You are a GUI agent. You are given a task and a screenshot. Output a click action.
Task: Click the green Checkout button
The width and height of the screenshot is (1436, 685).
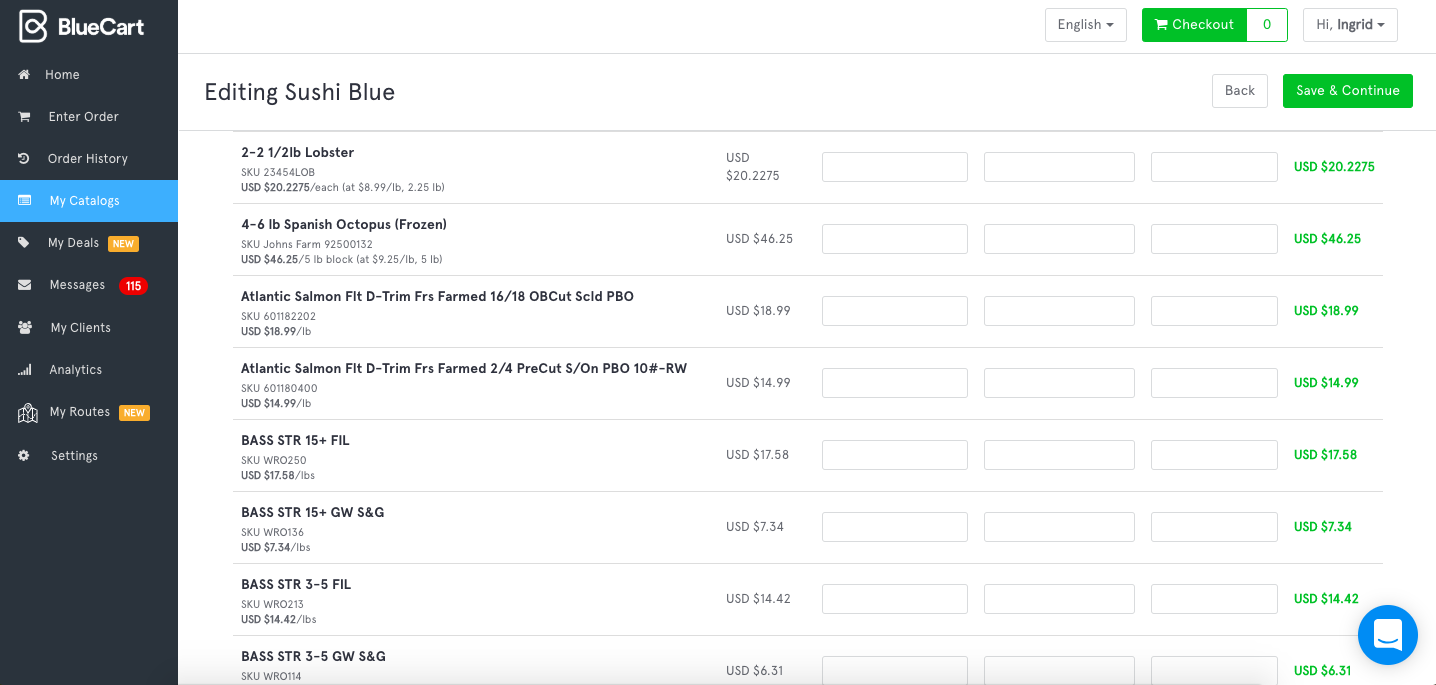pos(1194,24)
